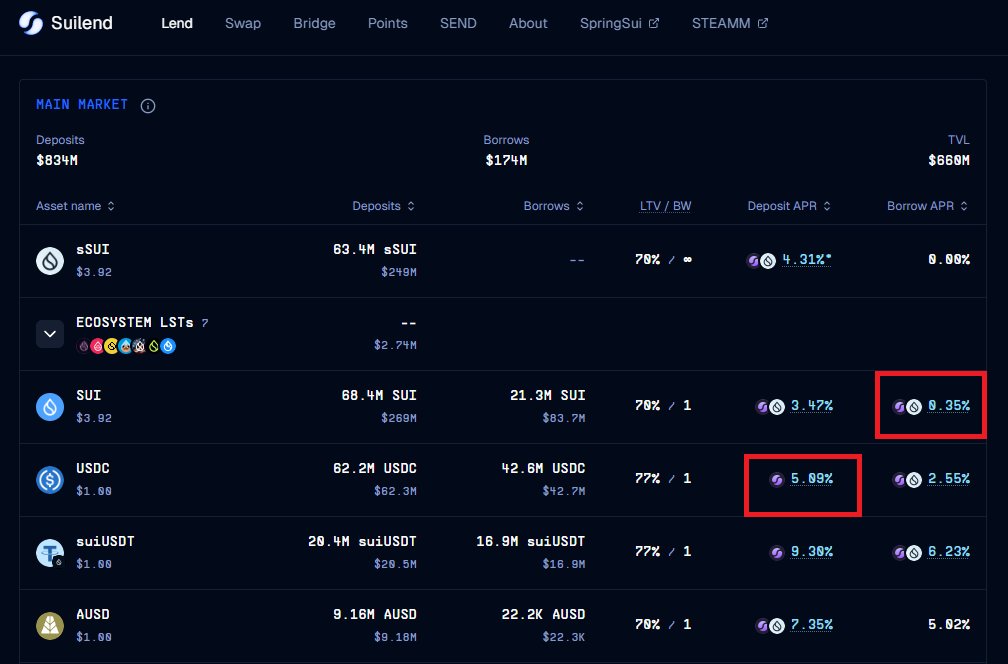
Task: Click the 68.4M SUI deposits cell
Action: click(x=379, y=395)
